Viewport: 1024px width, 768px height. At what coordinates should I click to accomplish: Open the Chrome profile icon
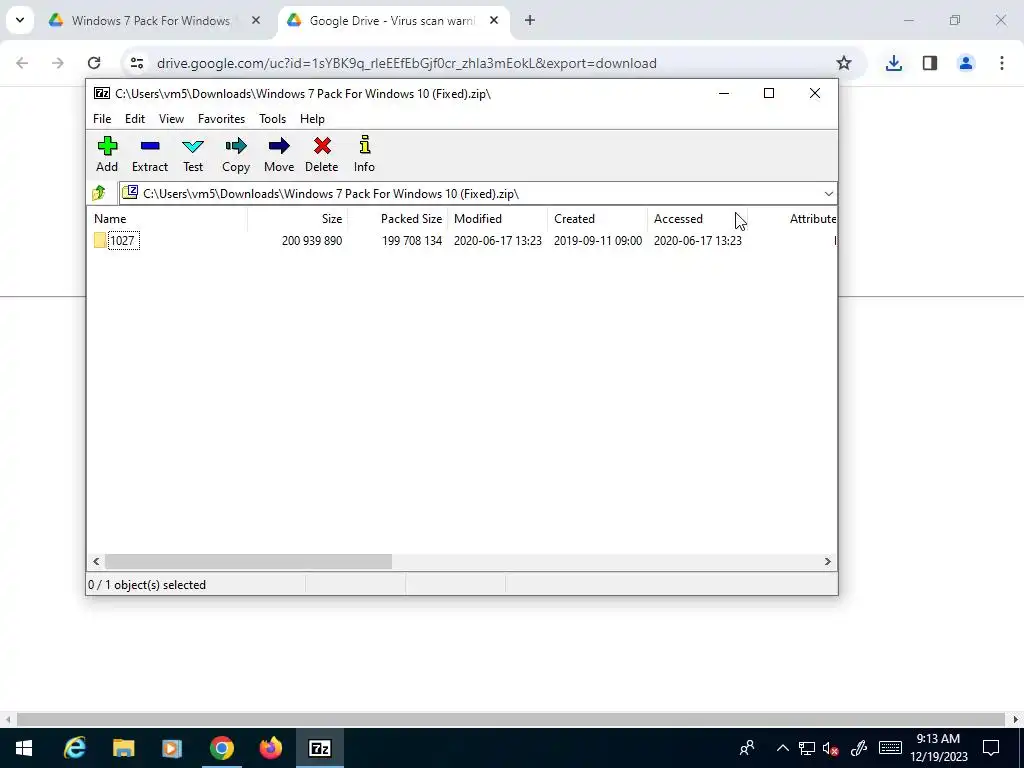point(966,63)
